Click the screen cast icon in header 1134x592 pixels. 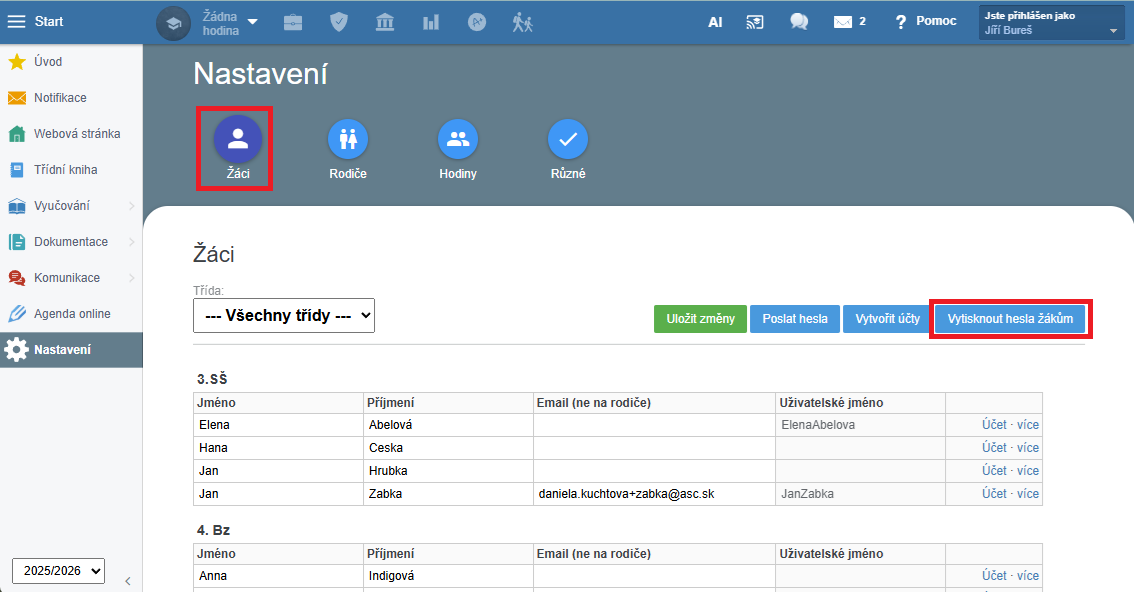tap(755, 22)
